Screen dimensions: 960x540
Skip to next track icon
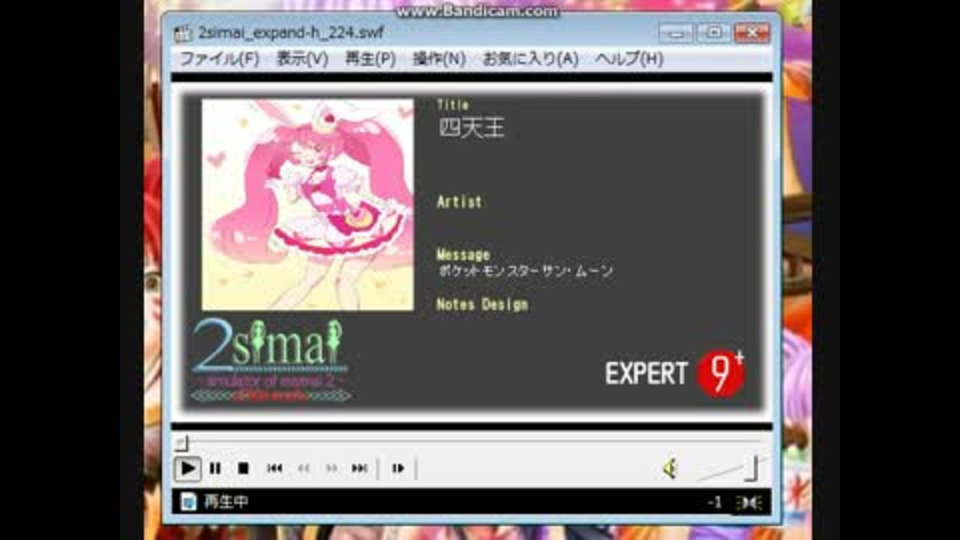(x=359, y=468)
